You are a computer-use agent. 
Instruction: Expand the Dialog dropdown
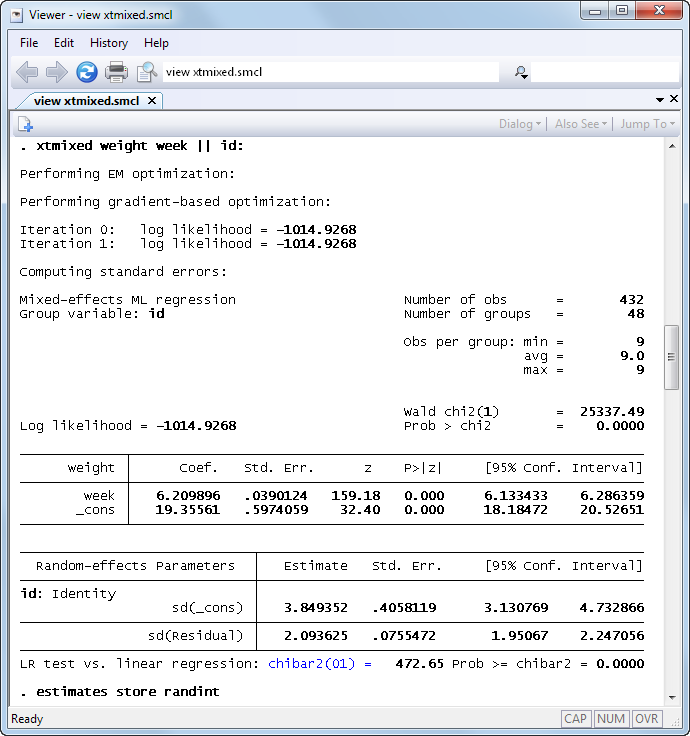(x=520, y=124)
